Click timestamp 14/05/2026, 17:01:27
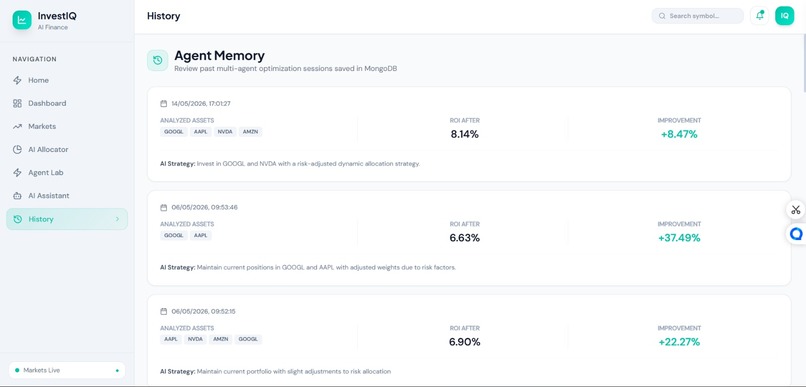Image resolution: width=806 pixels, height=387 pixels. click(201, 103)
